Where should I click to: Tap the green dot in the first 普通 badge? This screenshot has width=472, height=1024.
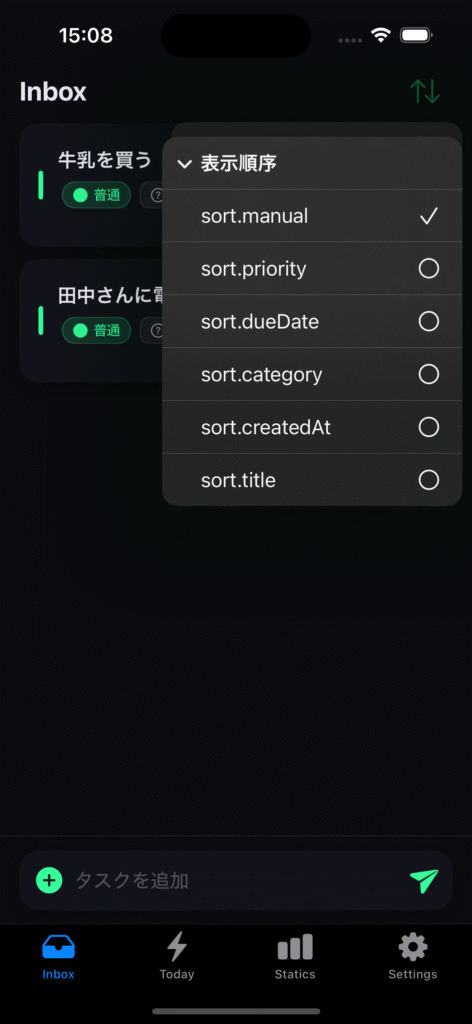[x=80, y=195]
